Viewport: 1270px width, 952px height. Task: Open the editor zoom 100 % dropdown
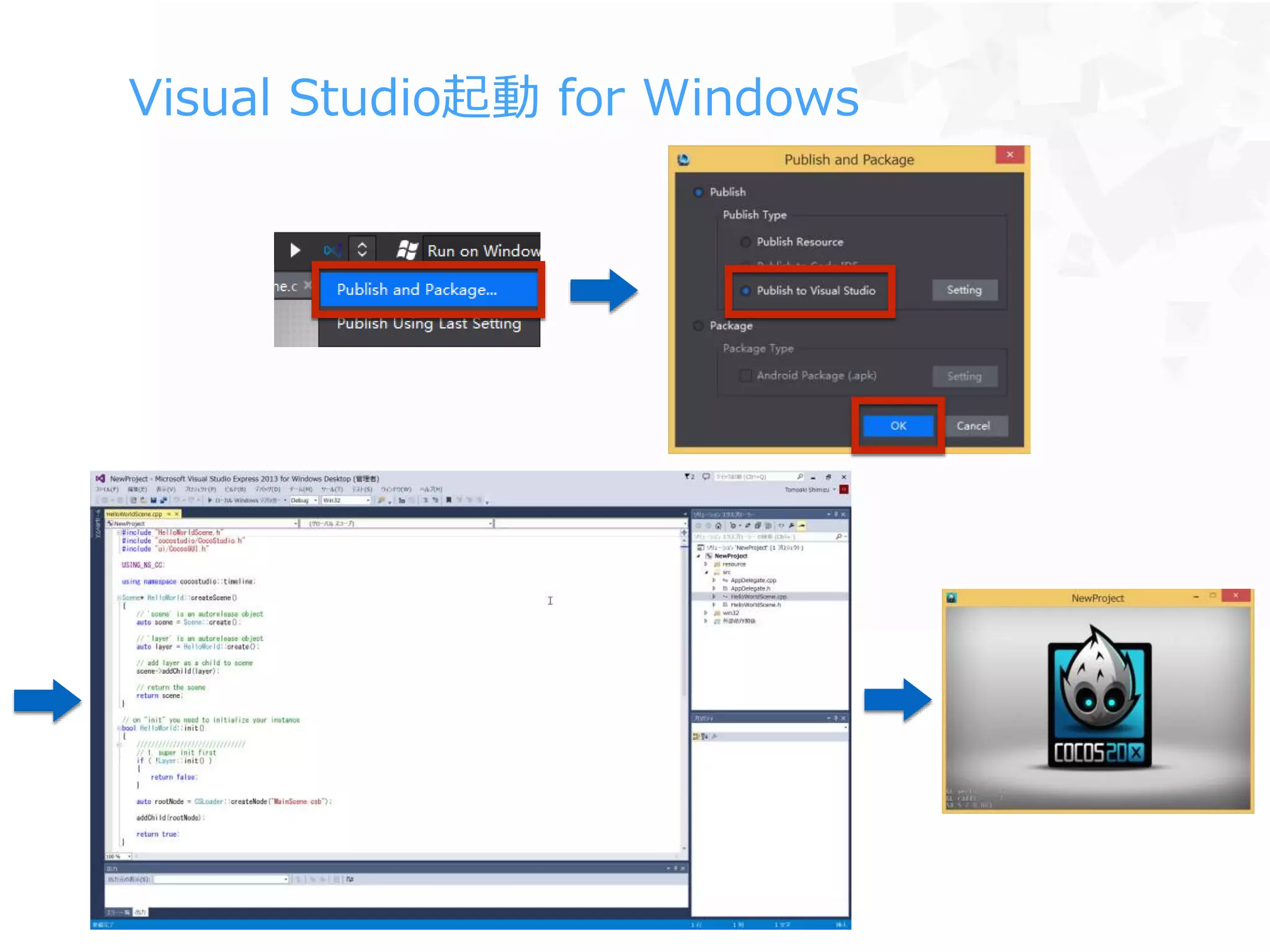(118, 857)
